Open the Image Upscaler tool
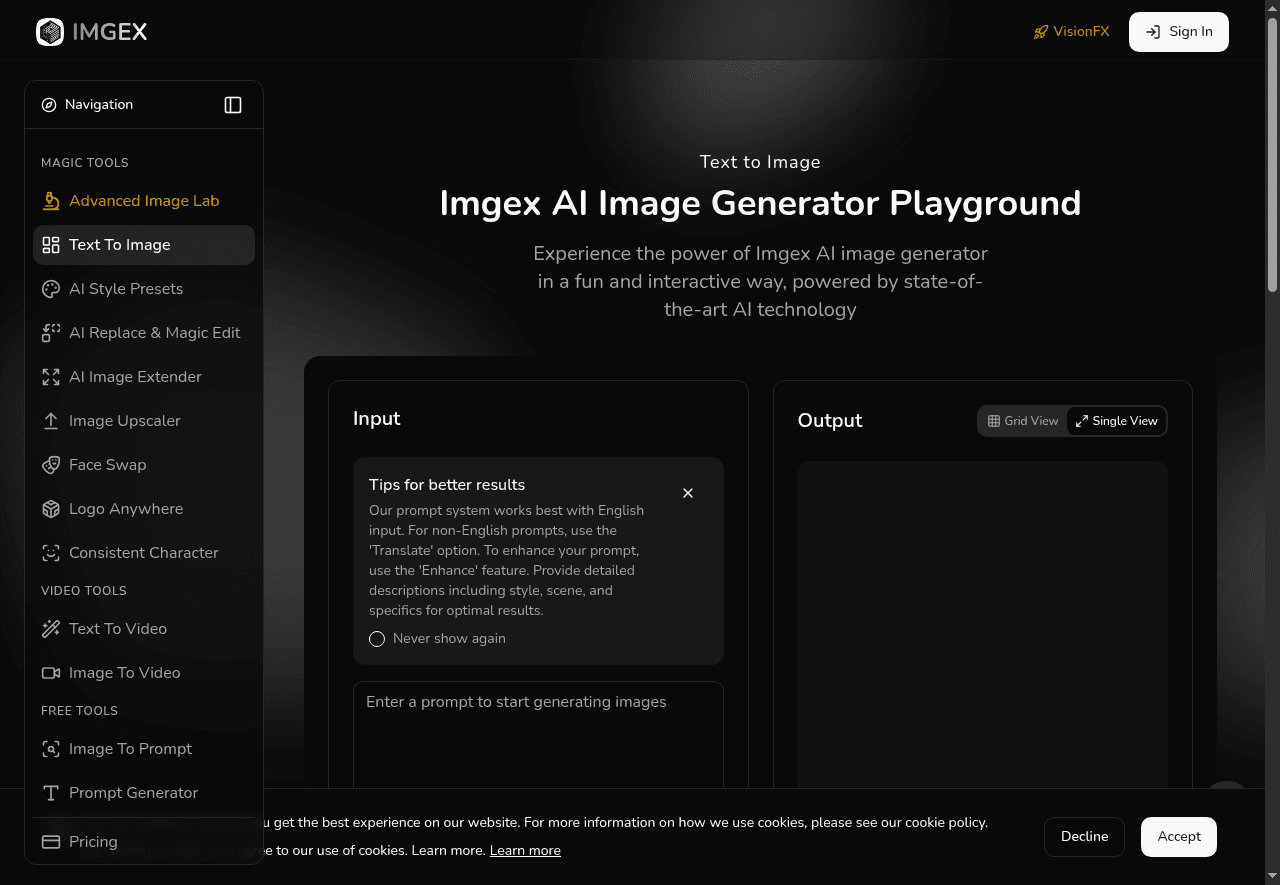The image size is (1280, 885). click(x=123, y=421)
